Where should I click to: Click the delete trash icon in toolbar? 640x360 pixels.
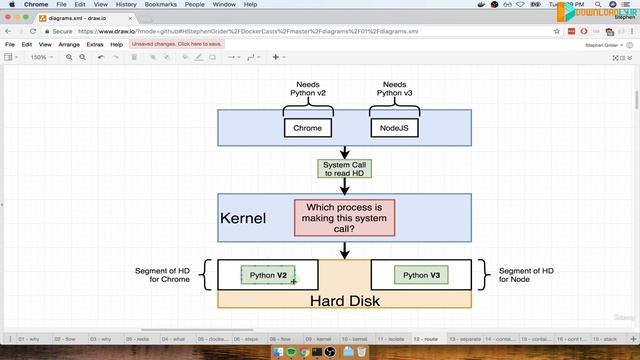pyautogui.click(x=134, y=58)
